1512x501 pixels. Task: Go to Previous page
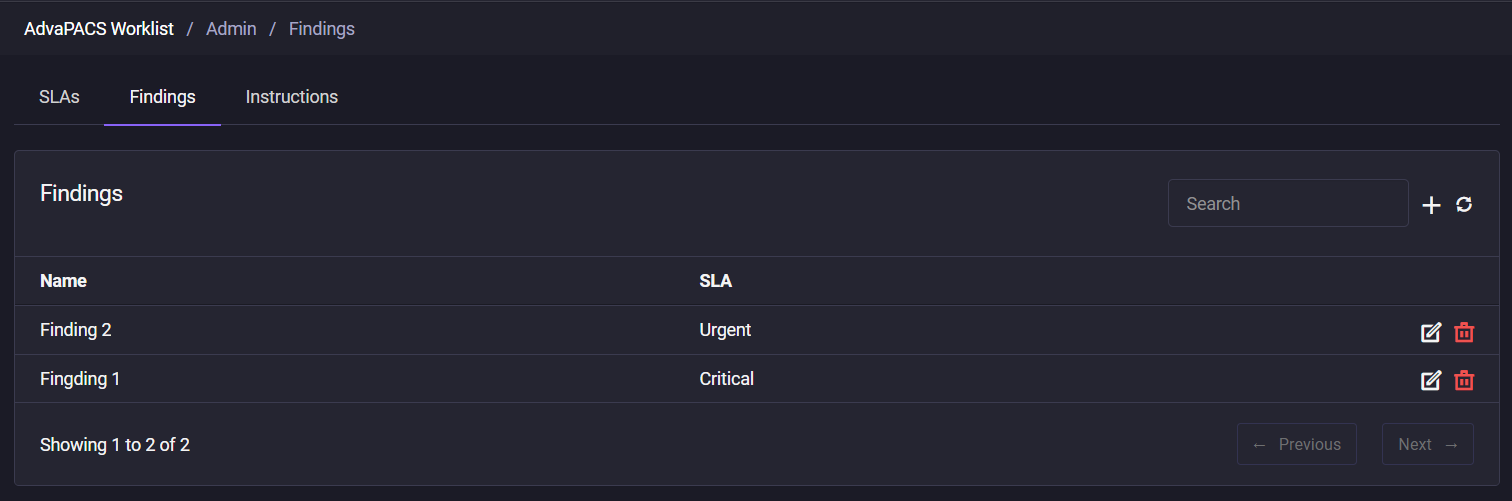(x=1297, y=444)
